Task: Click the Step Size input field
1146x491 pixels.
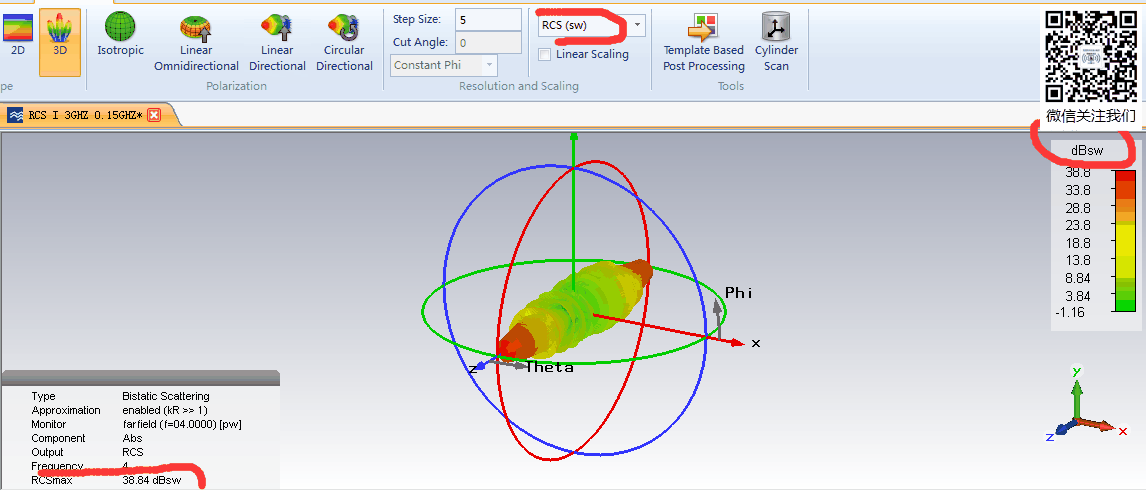Action: click(488, 20)
